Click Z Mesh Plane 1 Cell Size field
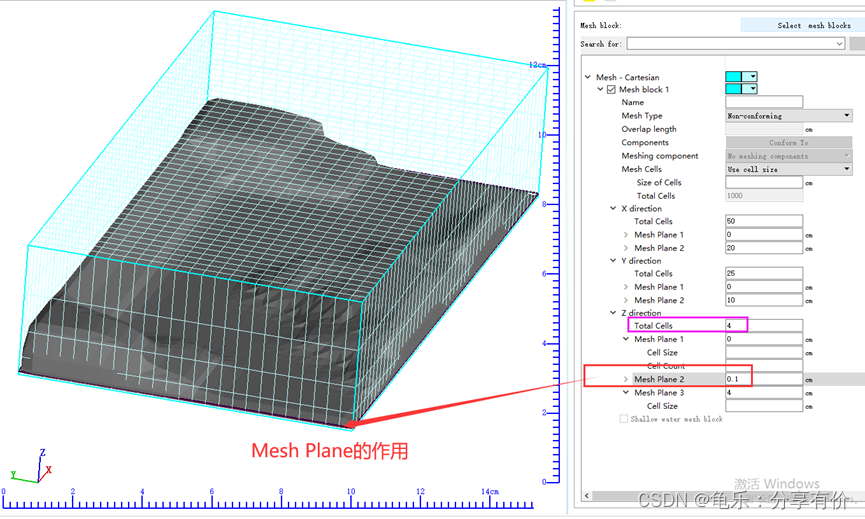865x519 pixels. (x=764, y=353)
